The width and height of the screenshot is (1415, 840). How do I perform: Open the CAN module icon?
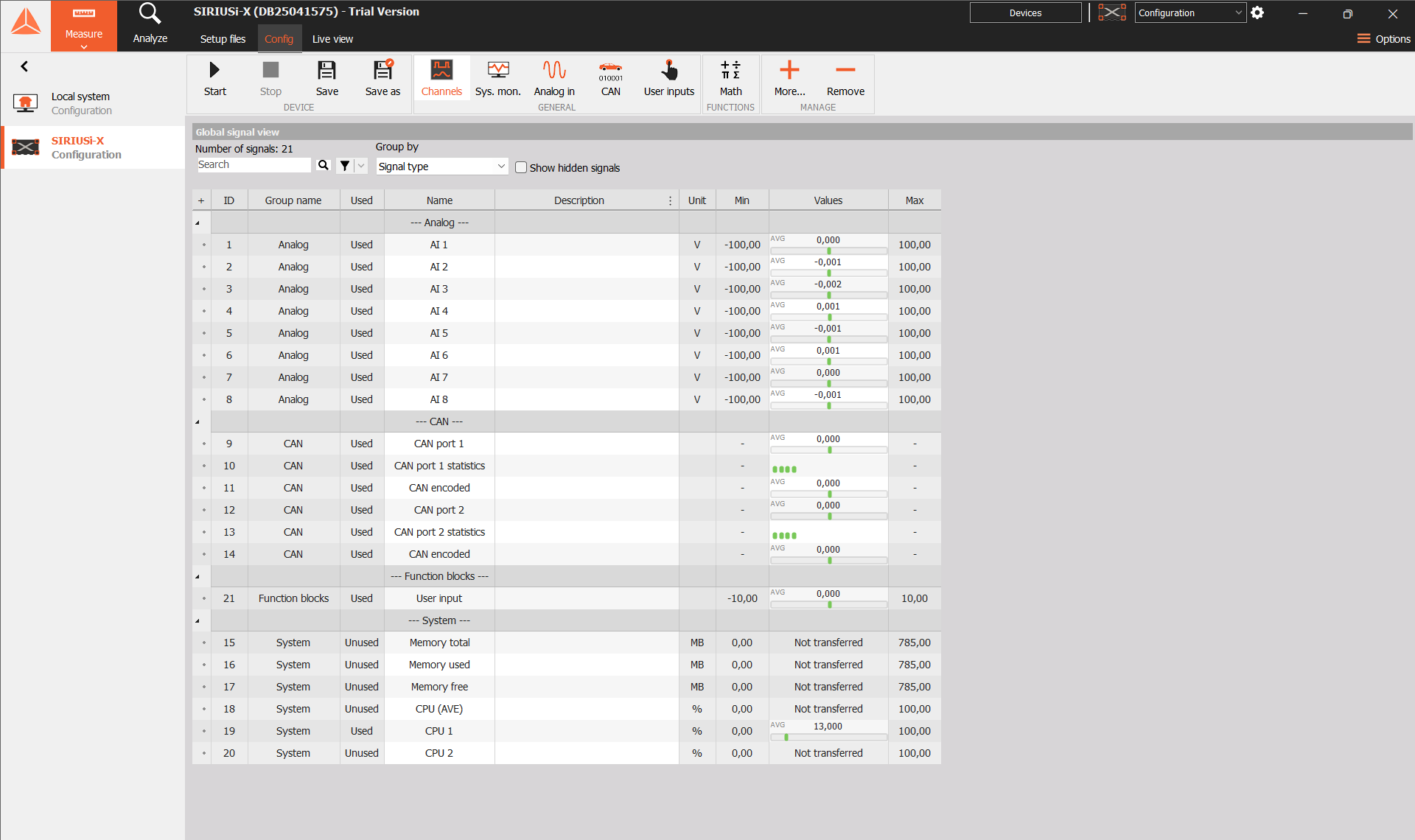[x=610, y=80]
